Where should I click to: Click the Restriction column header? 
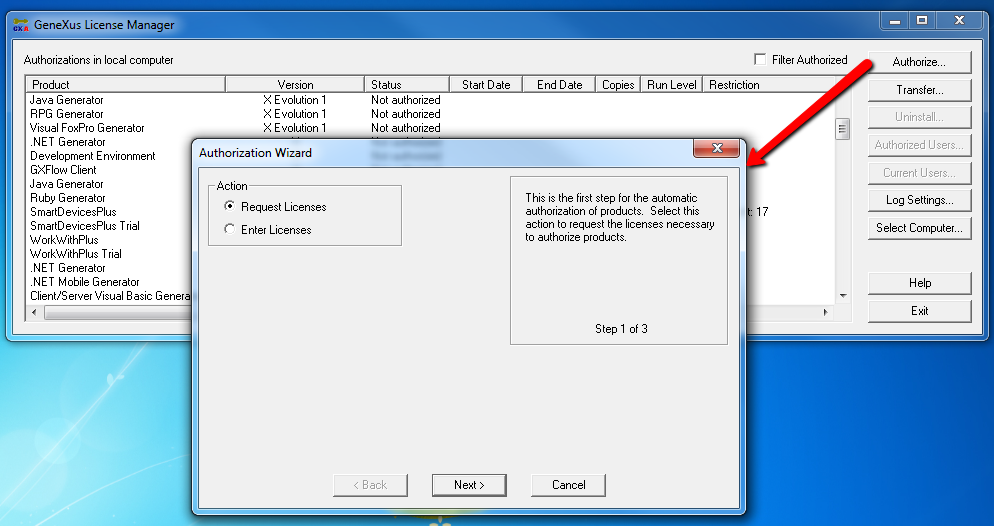(769, 84)
